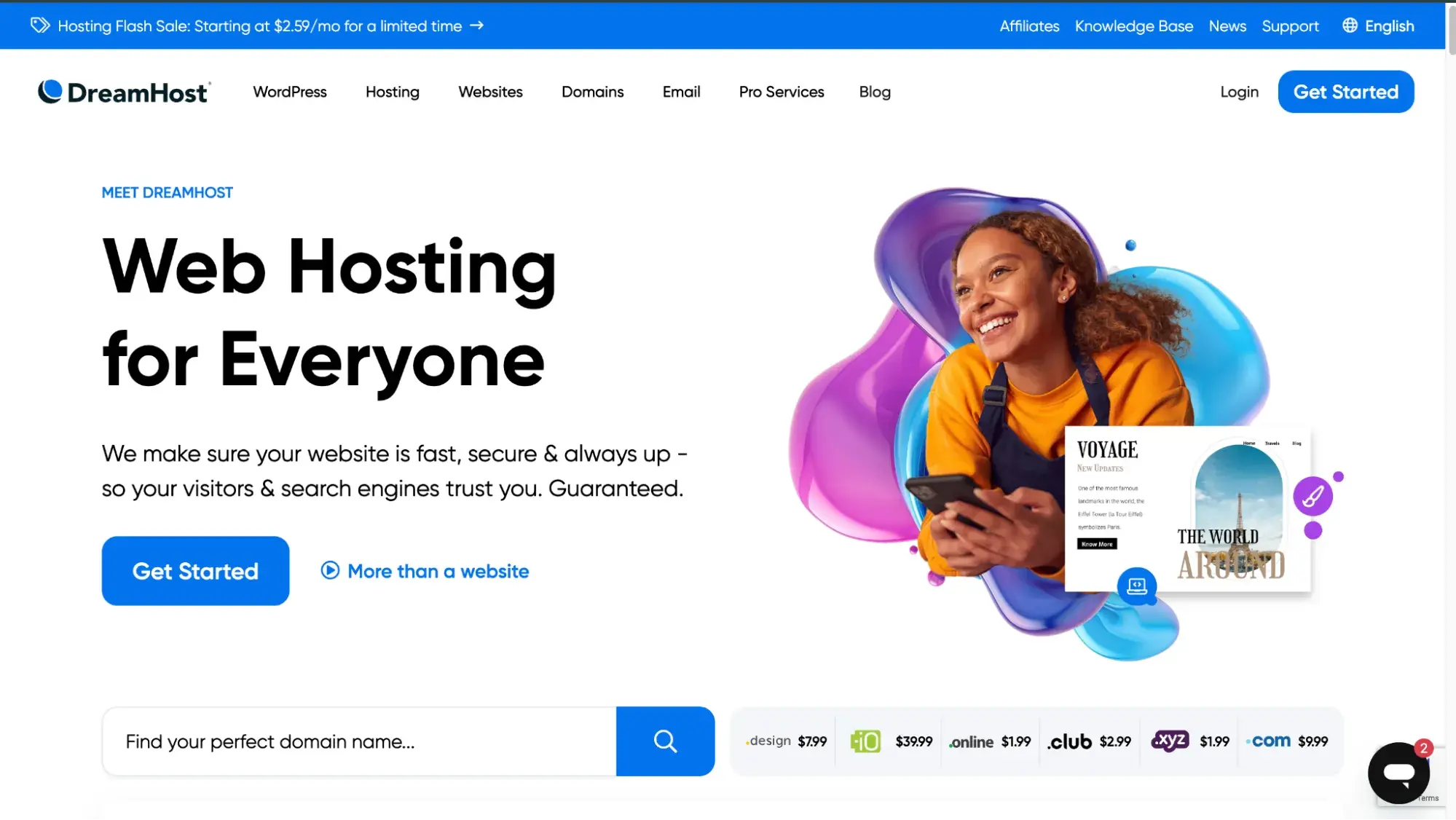This screenshot has height=820, width=1456.
Task: Click the DreamHost moon logo
Action: pyautogui.click(x=50, y=92)
